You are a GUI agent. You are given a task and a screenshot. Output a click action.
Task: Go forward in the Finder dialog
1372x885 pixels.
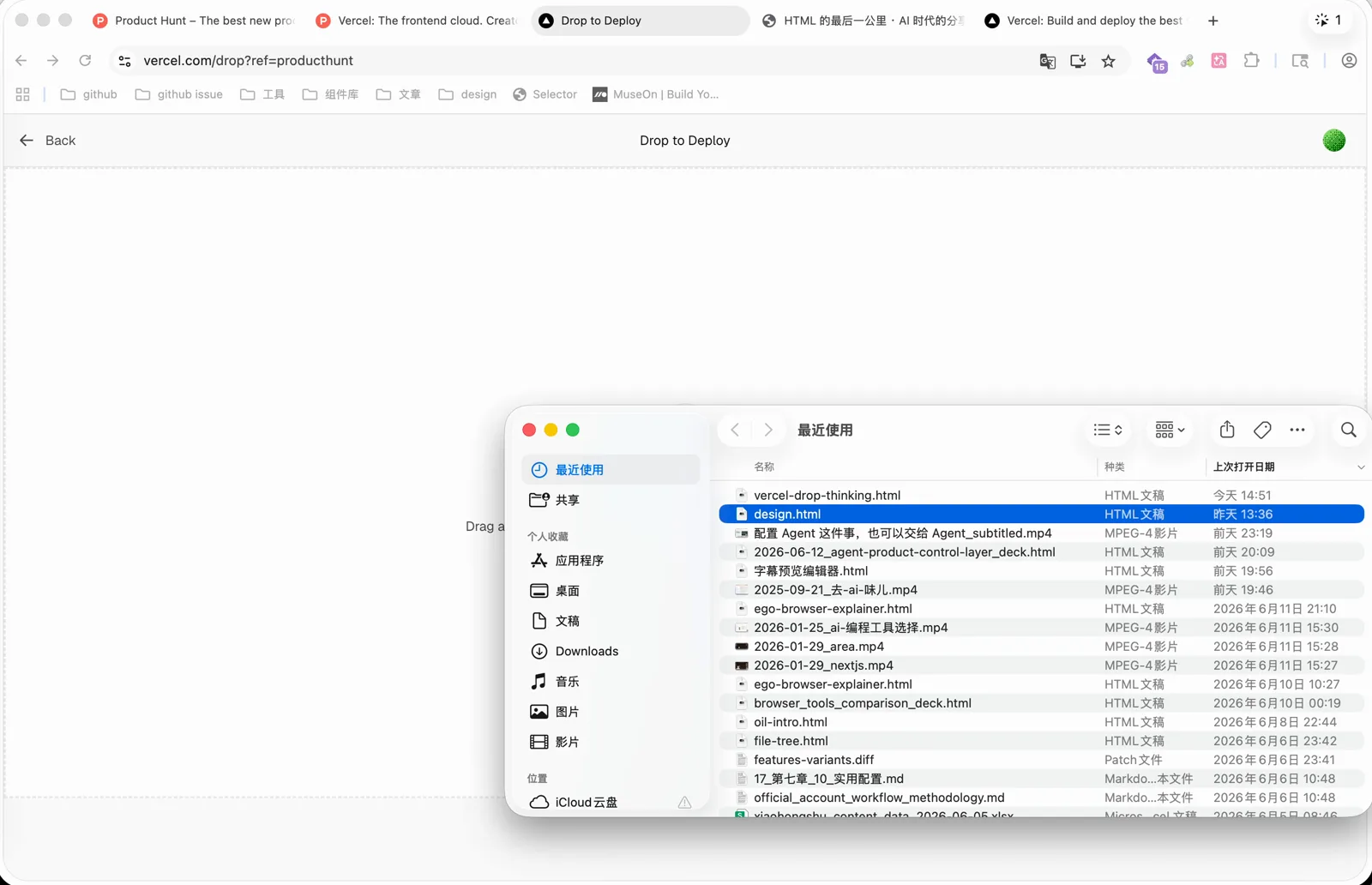768,430
